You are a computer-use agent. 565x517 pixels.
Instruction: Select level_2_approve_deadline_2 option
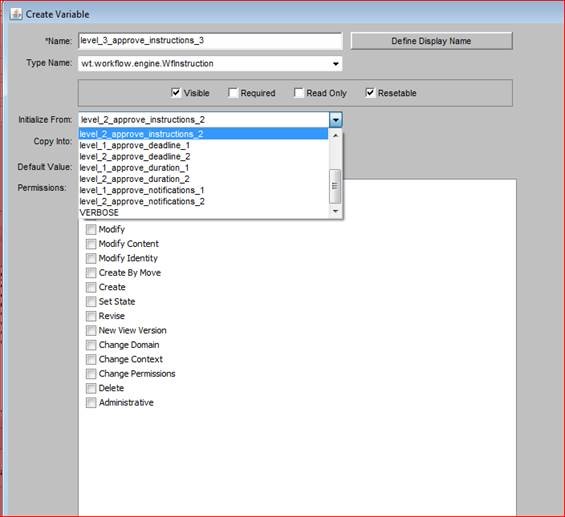click(203, 156)
